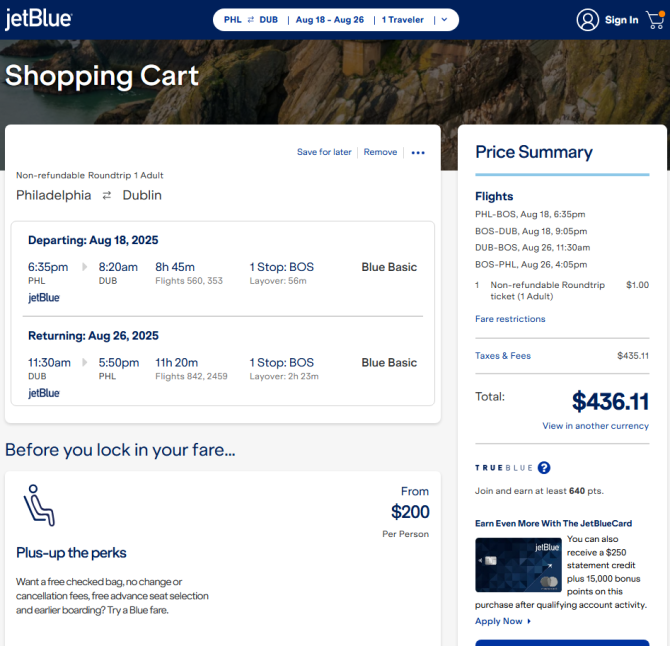This screenshot has height=646, width=670.
Task: Click the arrow between 11:30am and 5:50pm
Action: (84, 363)
